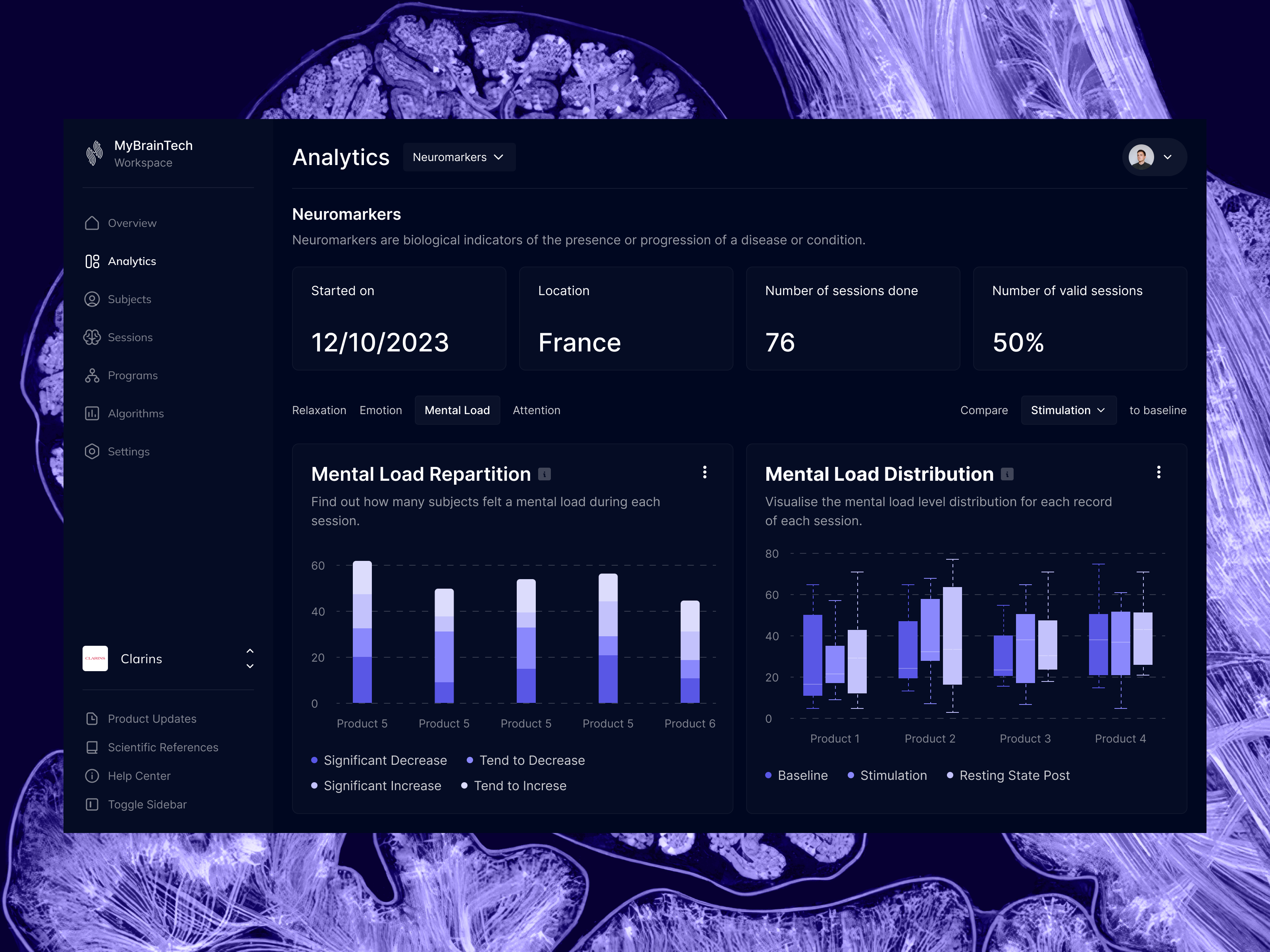Image resolution: width=1270 pixels, height=952 pixels.
Task: Open Scientific References
Action: pos(163,747)
